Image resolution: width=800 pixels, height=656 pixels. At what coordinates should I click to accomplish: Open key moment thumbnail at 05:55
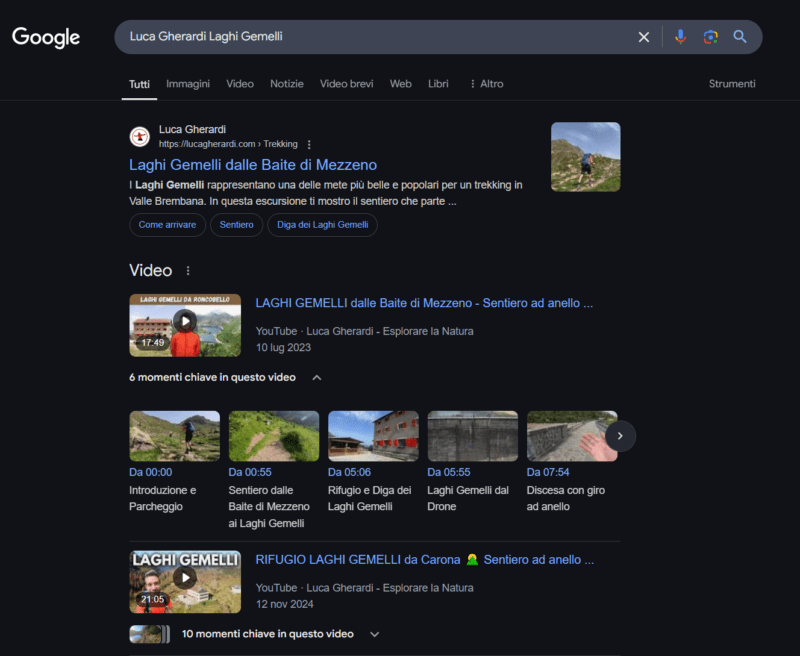point(472,436)
